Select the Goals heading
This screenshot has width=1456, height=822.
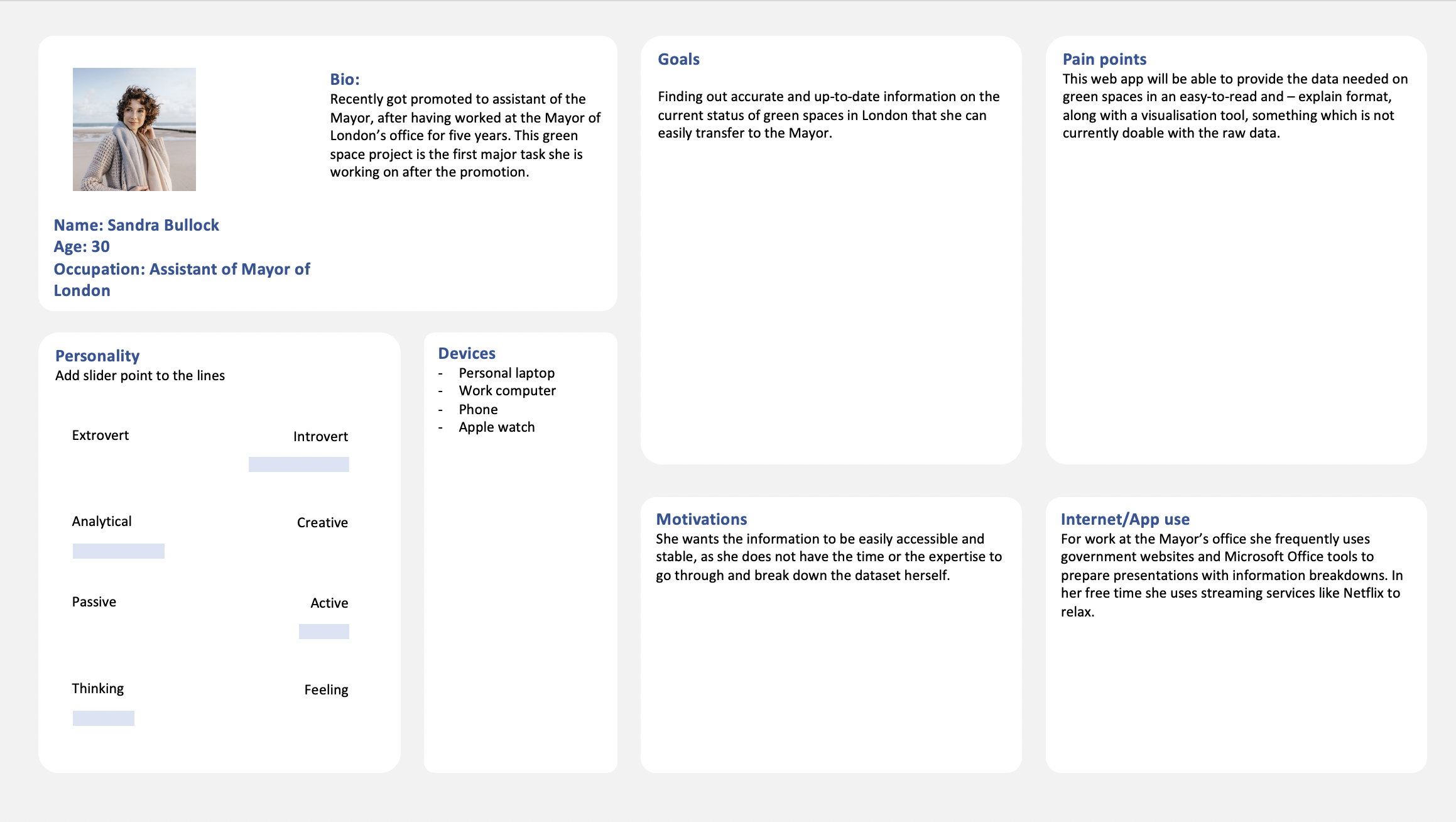[x=678, y=59]
